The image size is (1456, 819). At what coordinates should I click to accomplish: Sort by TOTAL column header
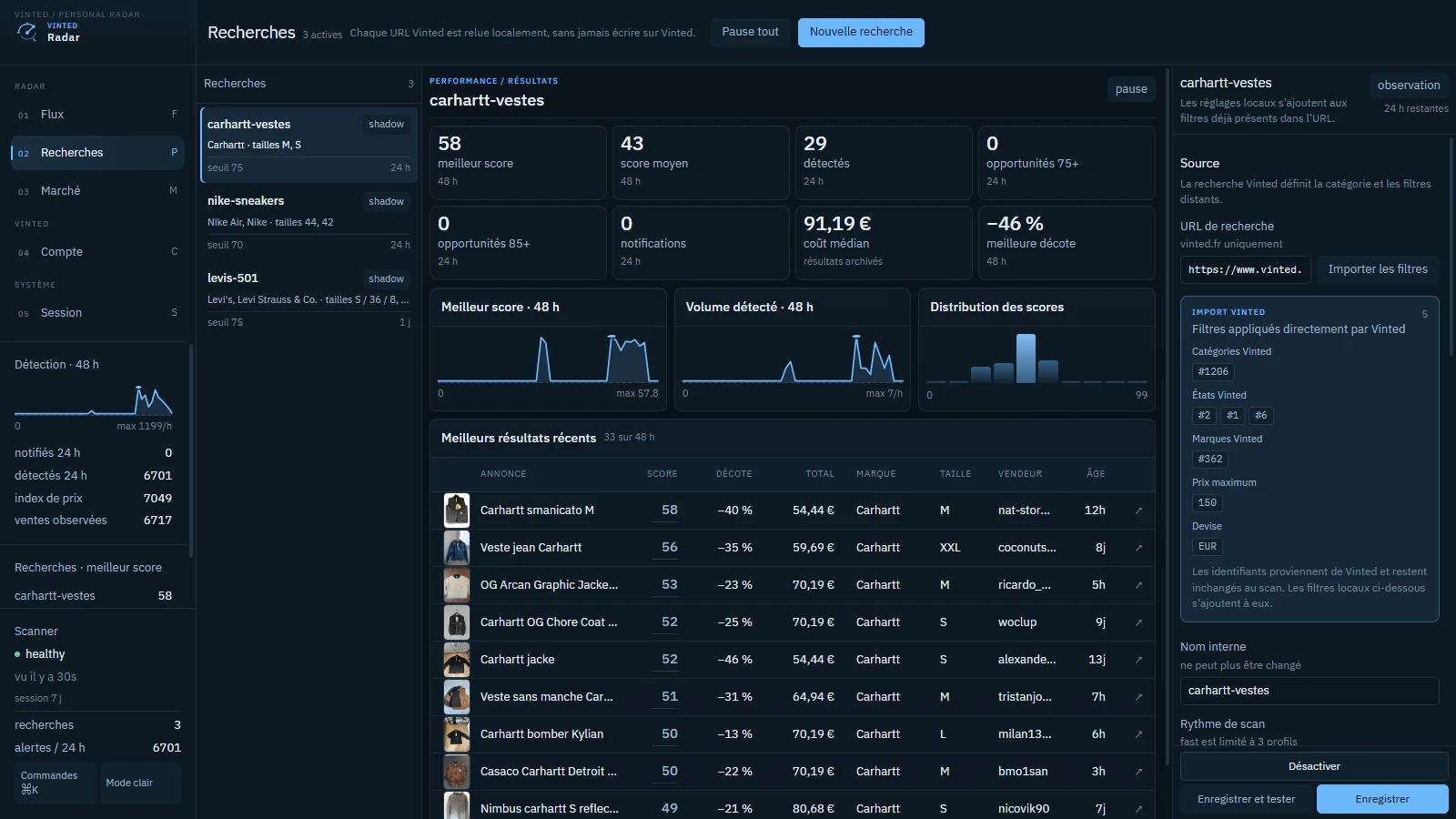click(819, 474)
